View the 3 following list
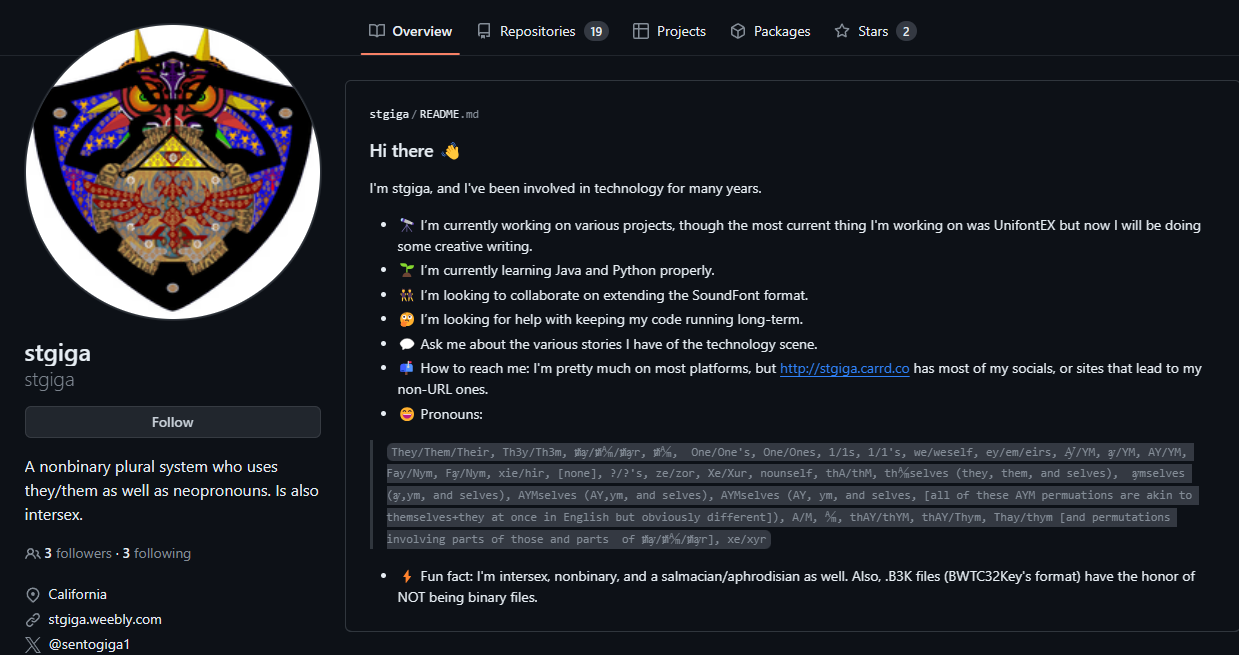Image resolution: width=1239 pixels, height=655 pixels. [157, 553]
